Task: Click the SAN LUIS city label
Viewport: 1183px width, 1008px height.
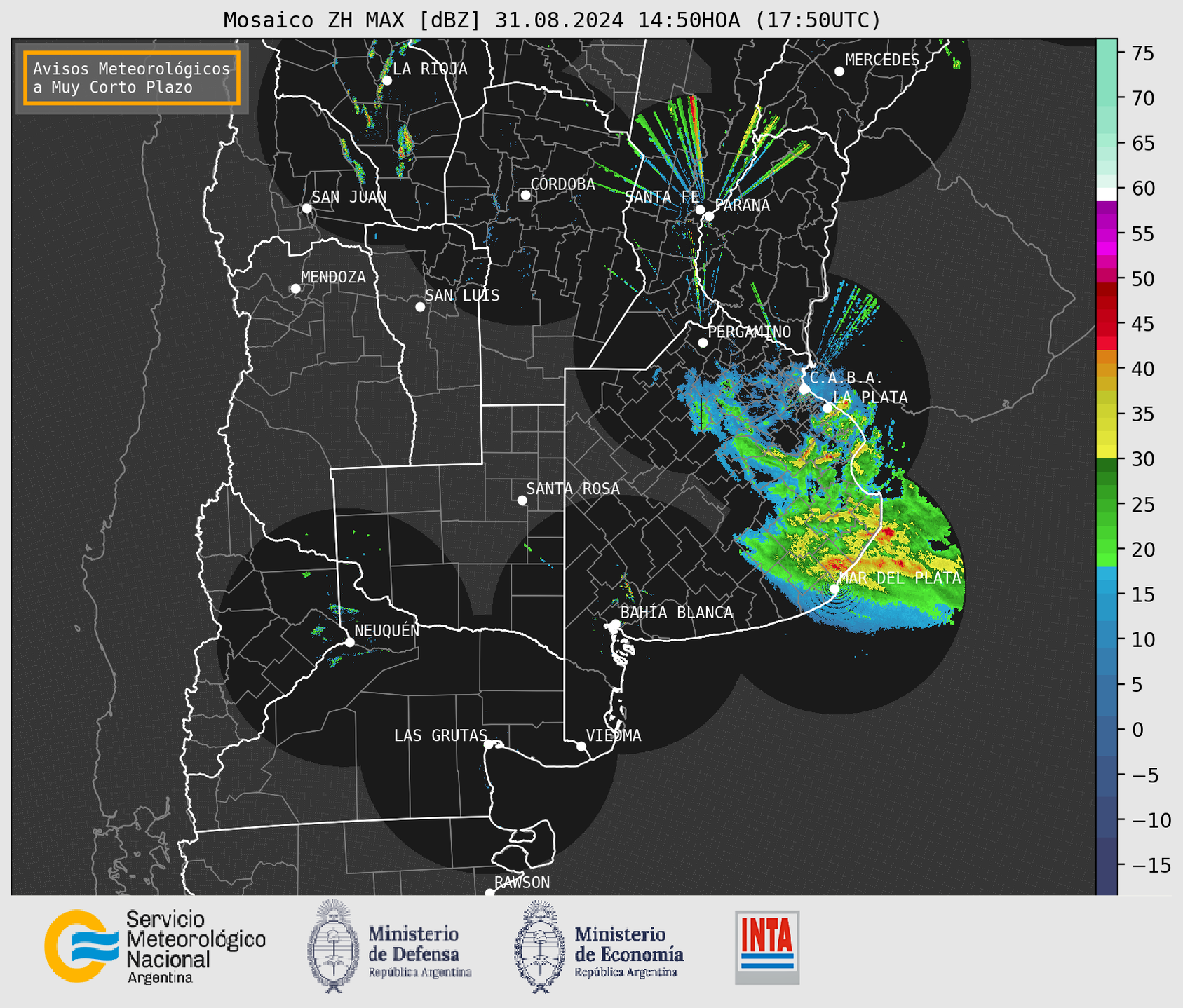Action: click(x=462, y=296)
